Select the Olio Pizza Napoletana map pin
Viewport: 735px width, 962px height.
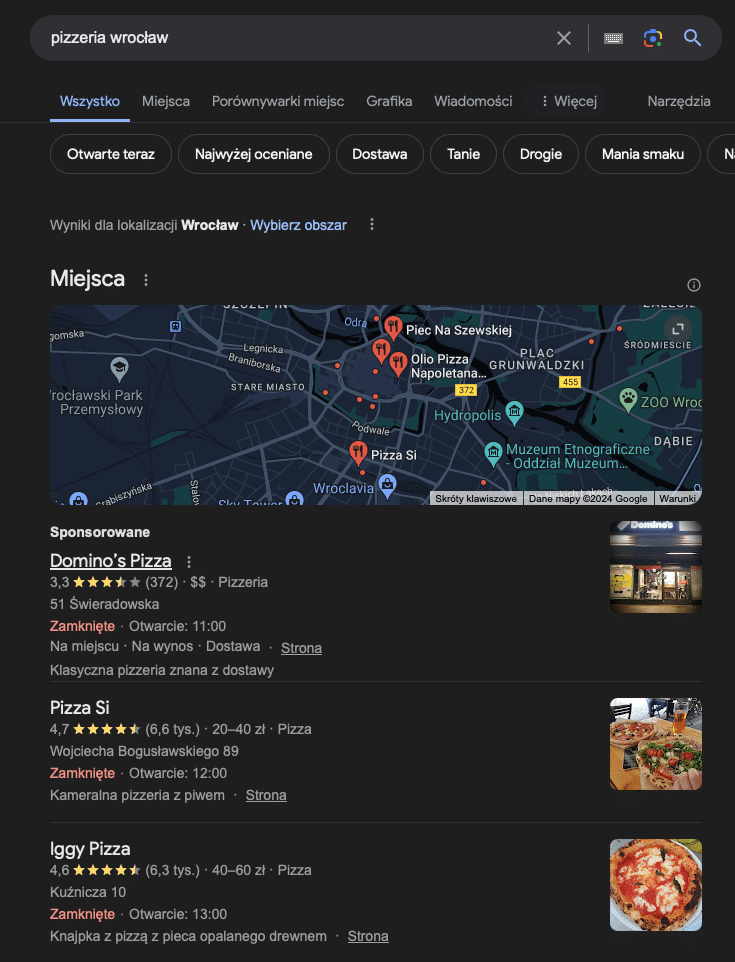(398, 364)
